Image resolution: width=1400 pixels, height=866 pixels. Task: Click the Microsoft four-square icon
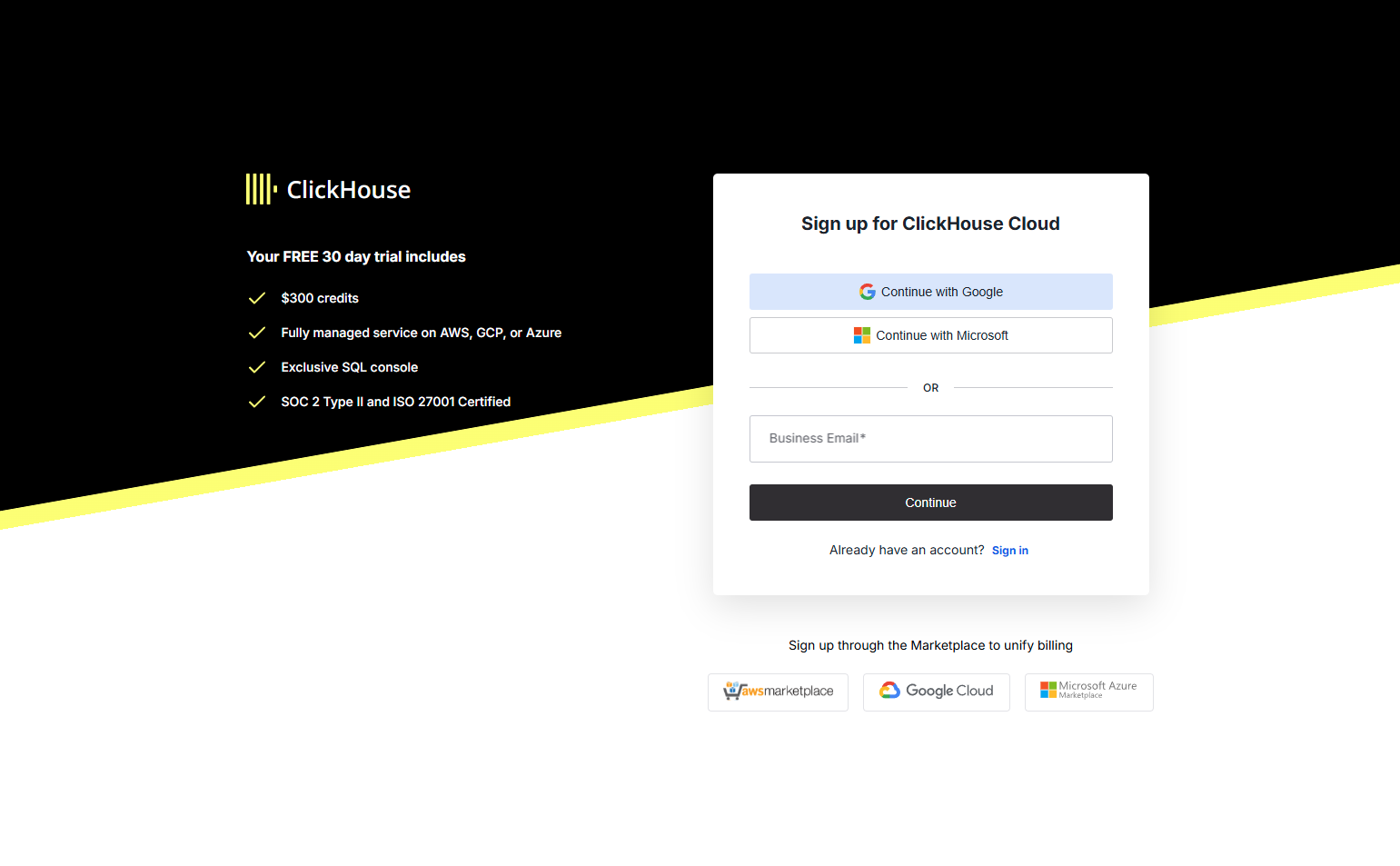860,334
